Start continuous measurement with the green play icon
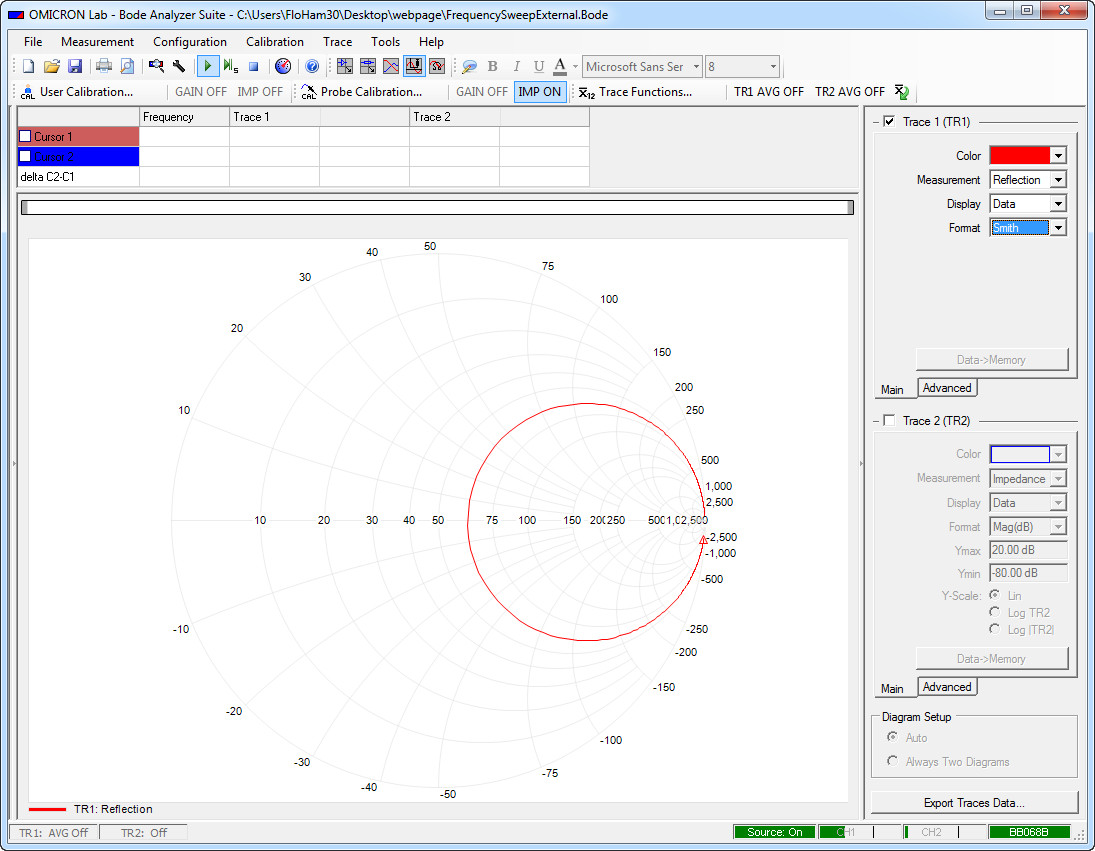This screenshot has width=1095, height=851. pyautogui.click(x=207, y=66)
